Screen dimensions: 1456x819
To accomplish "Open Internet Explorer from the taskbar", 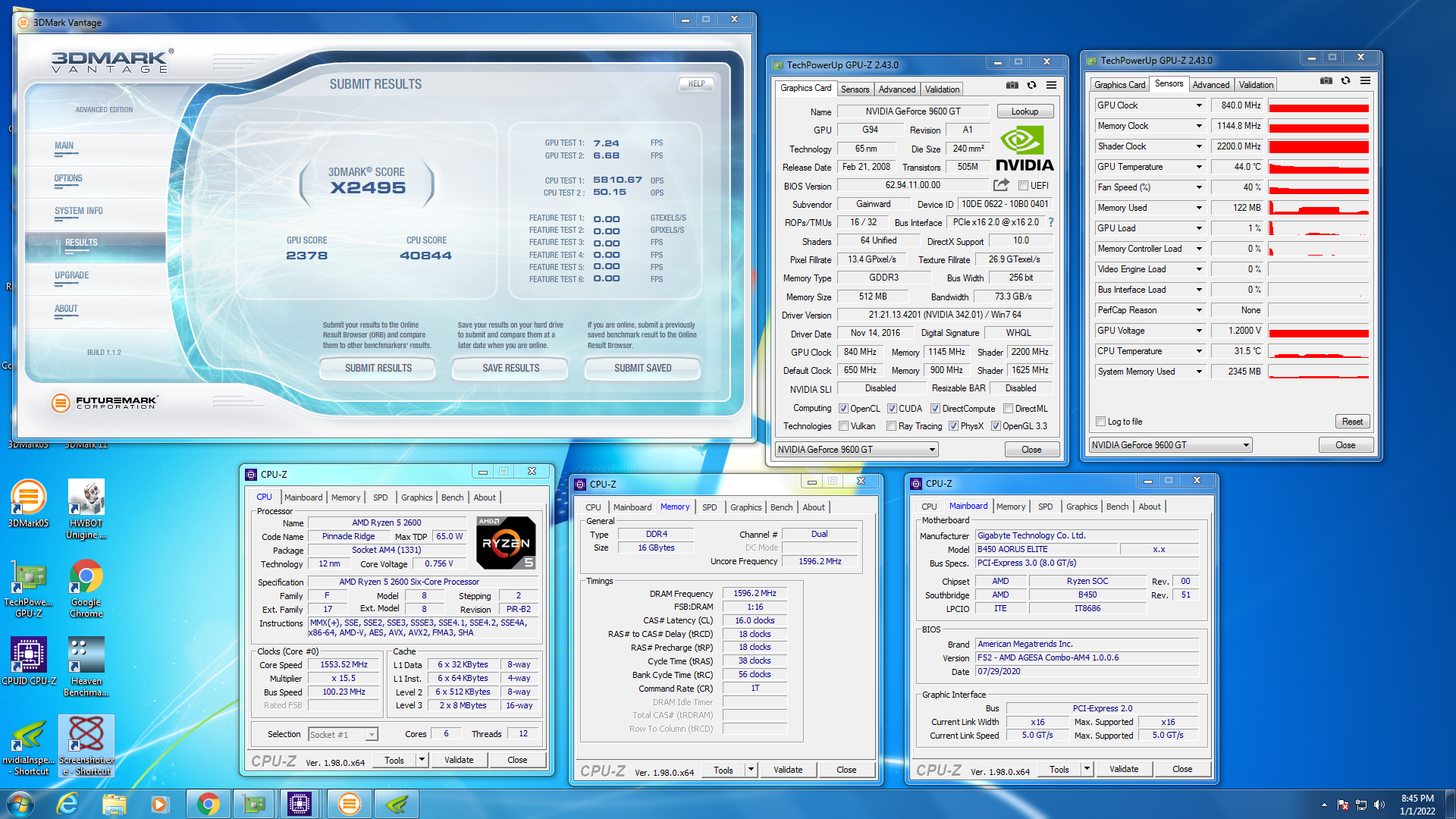I will pos(67,804).
